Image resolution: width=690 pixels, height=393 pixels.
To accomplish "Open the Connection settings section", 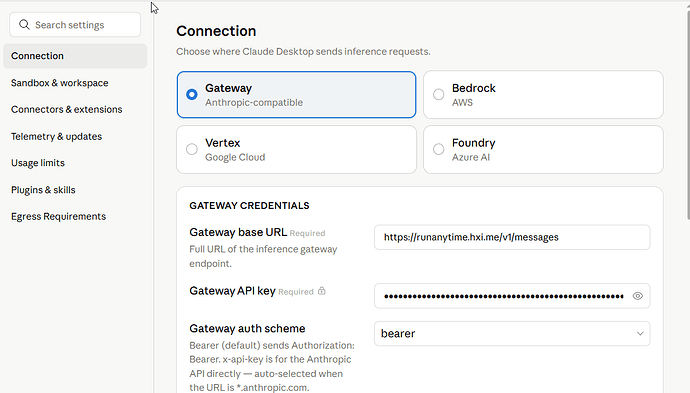I will click(x=75, y=56).
